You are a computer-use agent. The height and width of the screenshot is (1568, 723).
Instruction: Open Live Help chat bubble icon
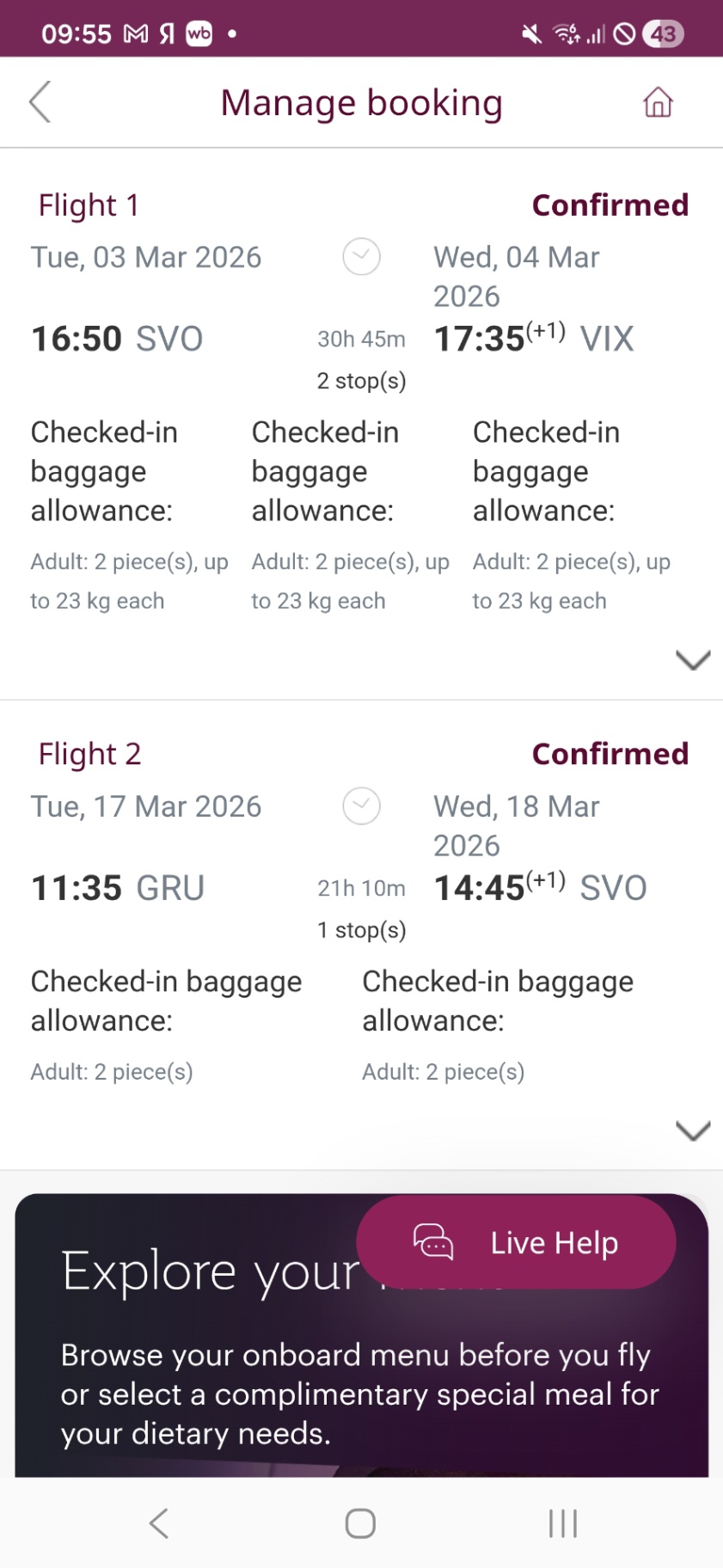click(x=433, y=1242)
